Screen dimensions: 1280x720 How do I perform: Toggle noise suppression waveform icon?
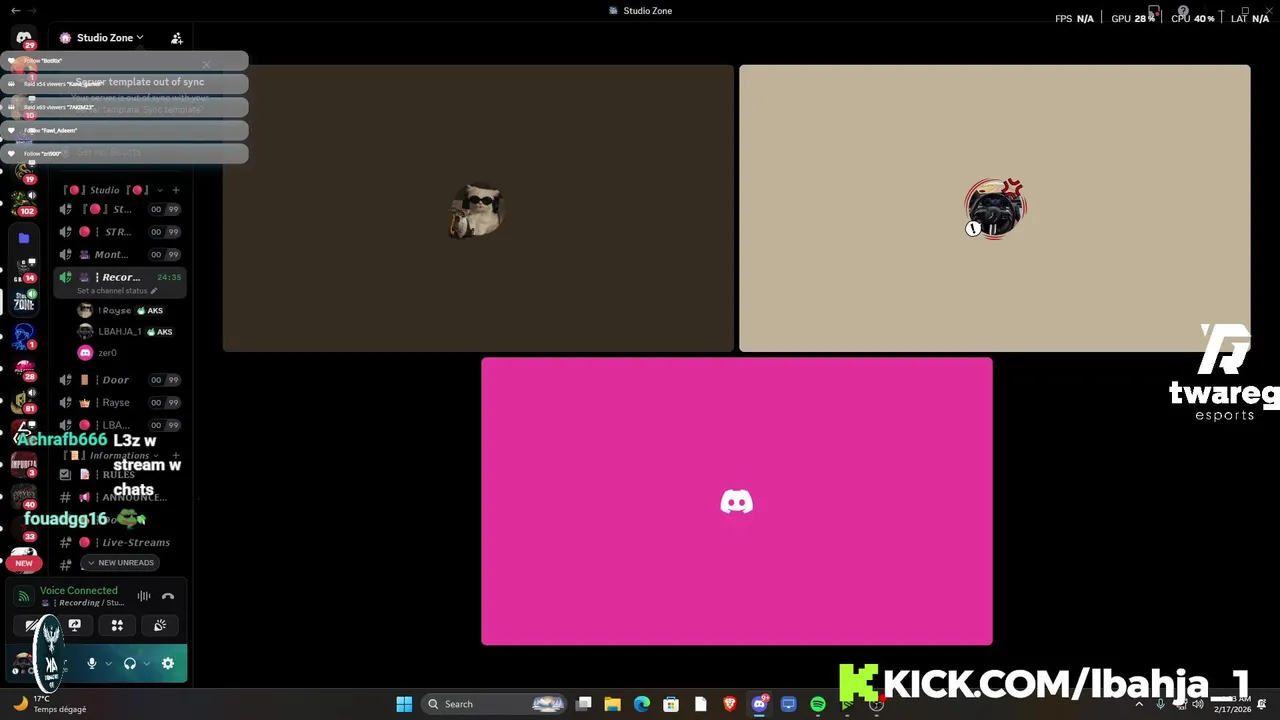point(144,596)
